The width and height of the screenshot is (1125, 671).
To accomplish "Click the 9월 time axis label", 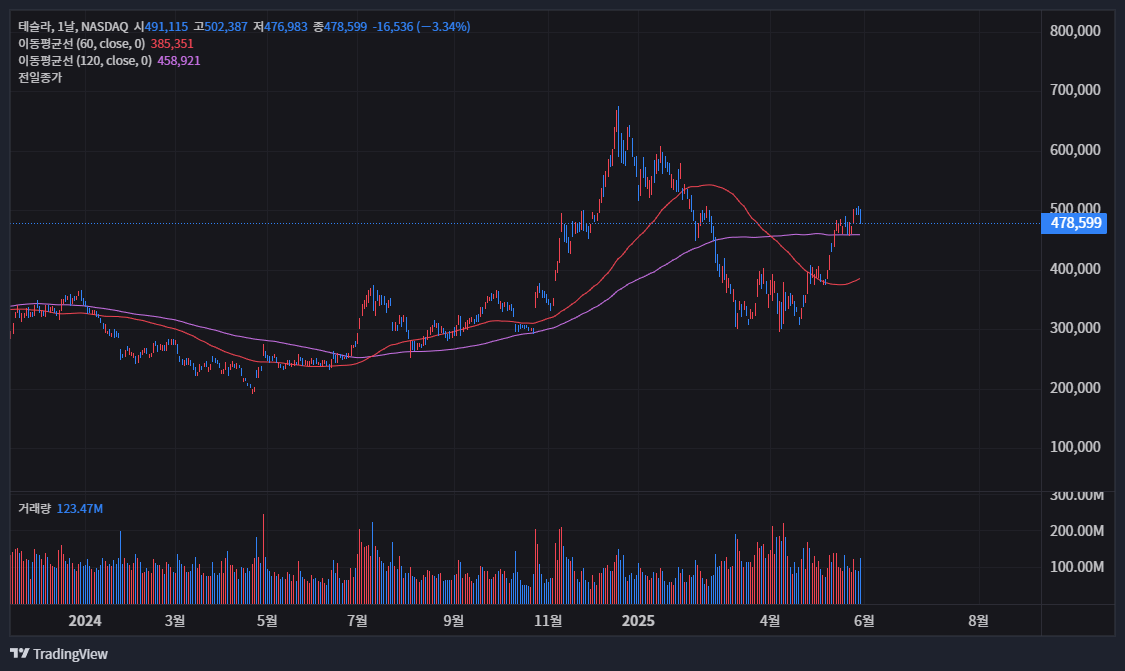I will point(453,621).
